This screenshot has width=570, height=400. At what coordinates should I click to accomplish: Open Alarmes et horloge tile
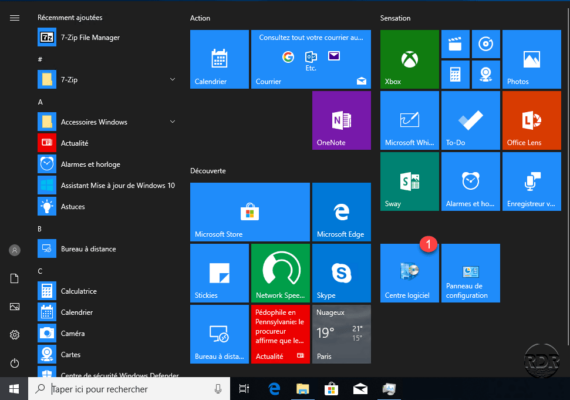tap(470, 181)
